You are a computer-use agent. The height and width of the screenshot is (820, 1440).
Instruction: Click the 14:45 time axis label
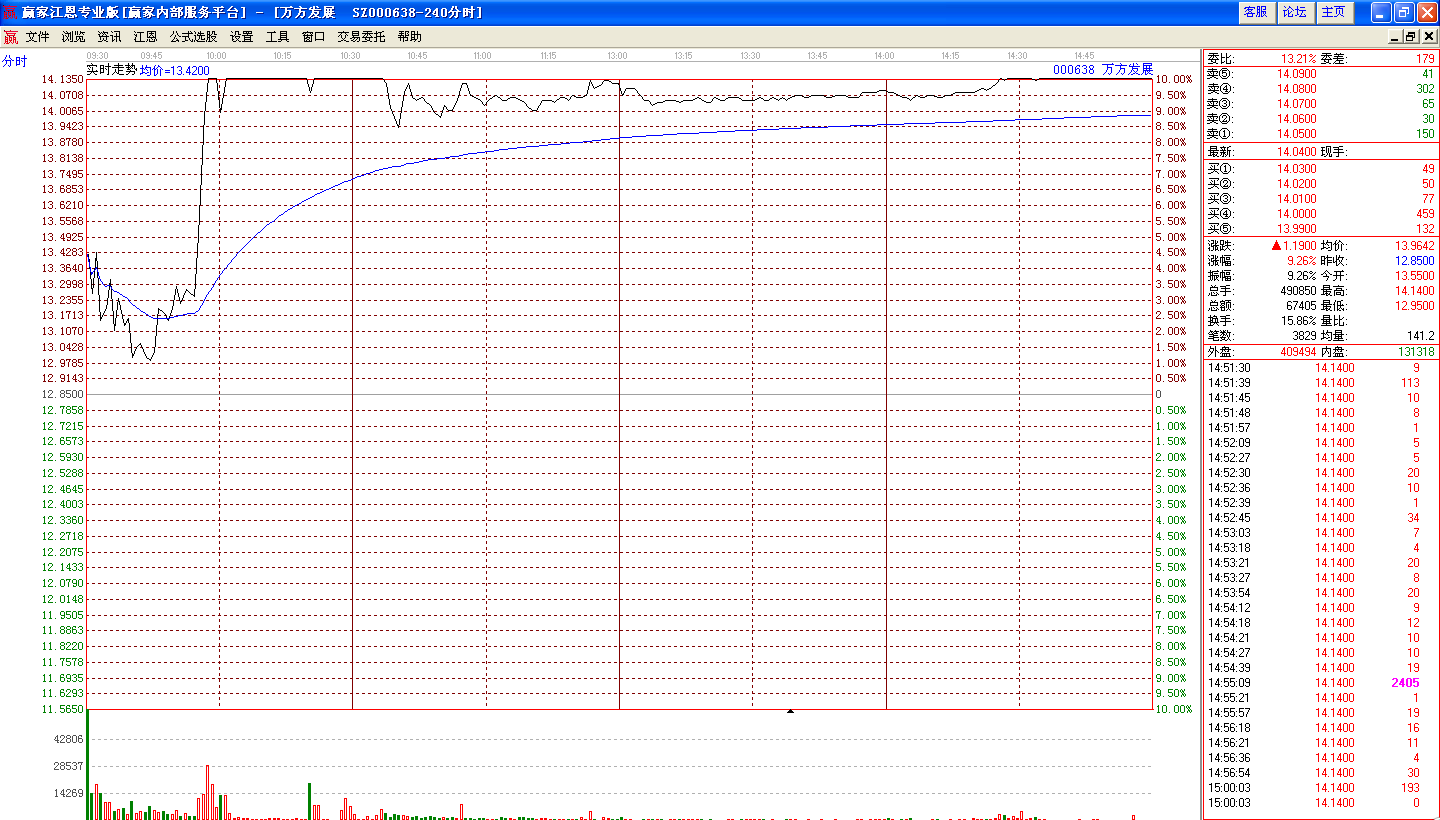click(x=1085, y=56)
